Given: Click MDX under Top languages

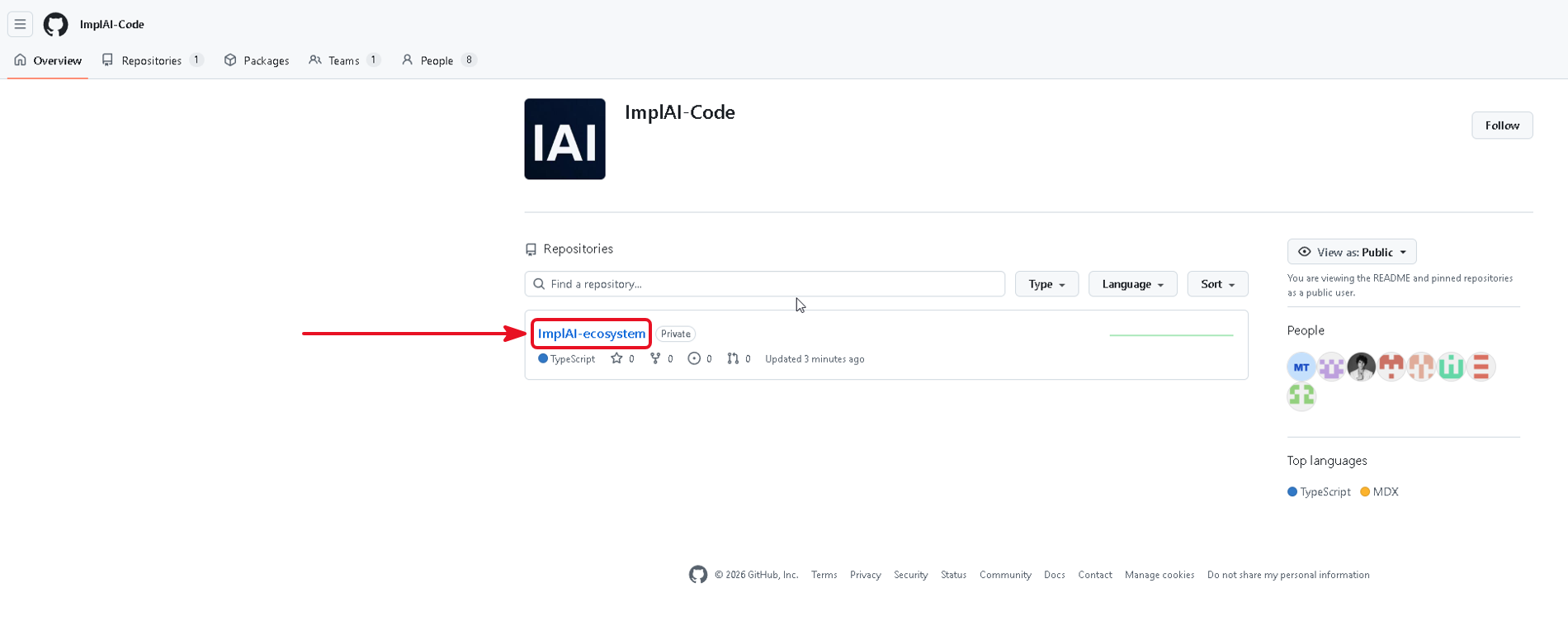Looking at the screenshot, I should (1379, 492).
